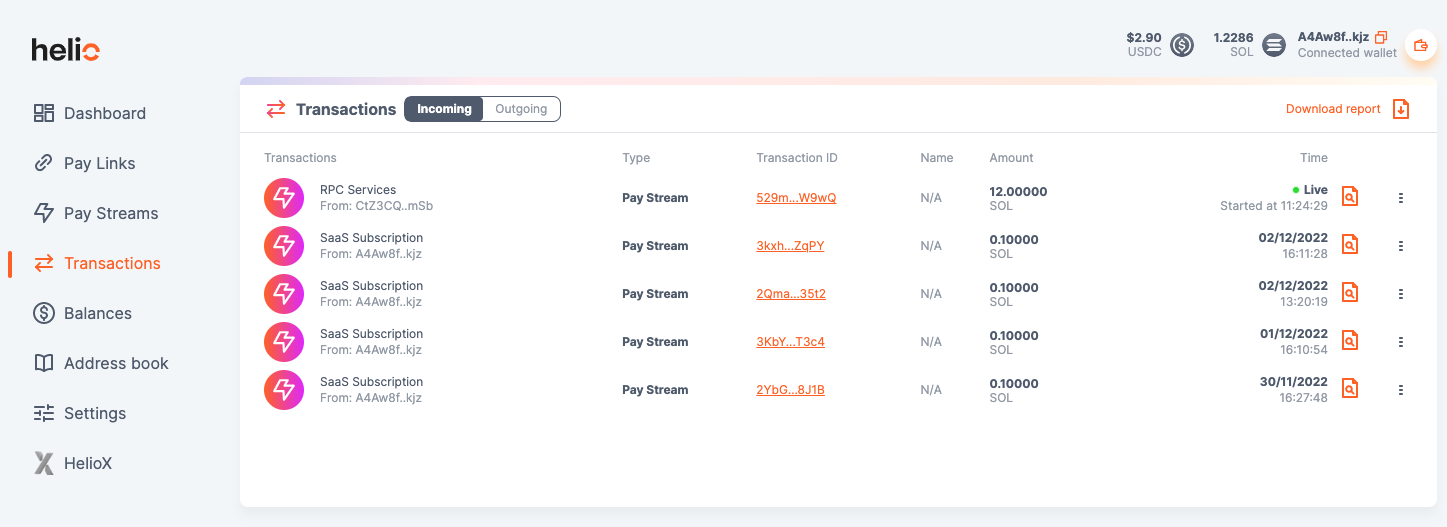Open options menu for RPC Services row
This screenshot has width=1447, height=527.
click(1400, 198)
